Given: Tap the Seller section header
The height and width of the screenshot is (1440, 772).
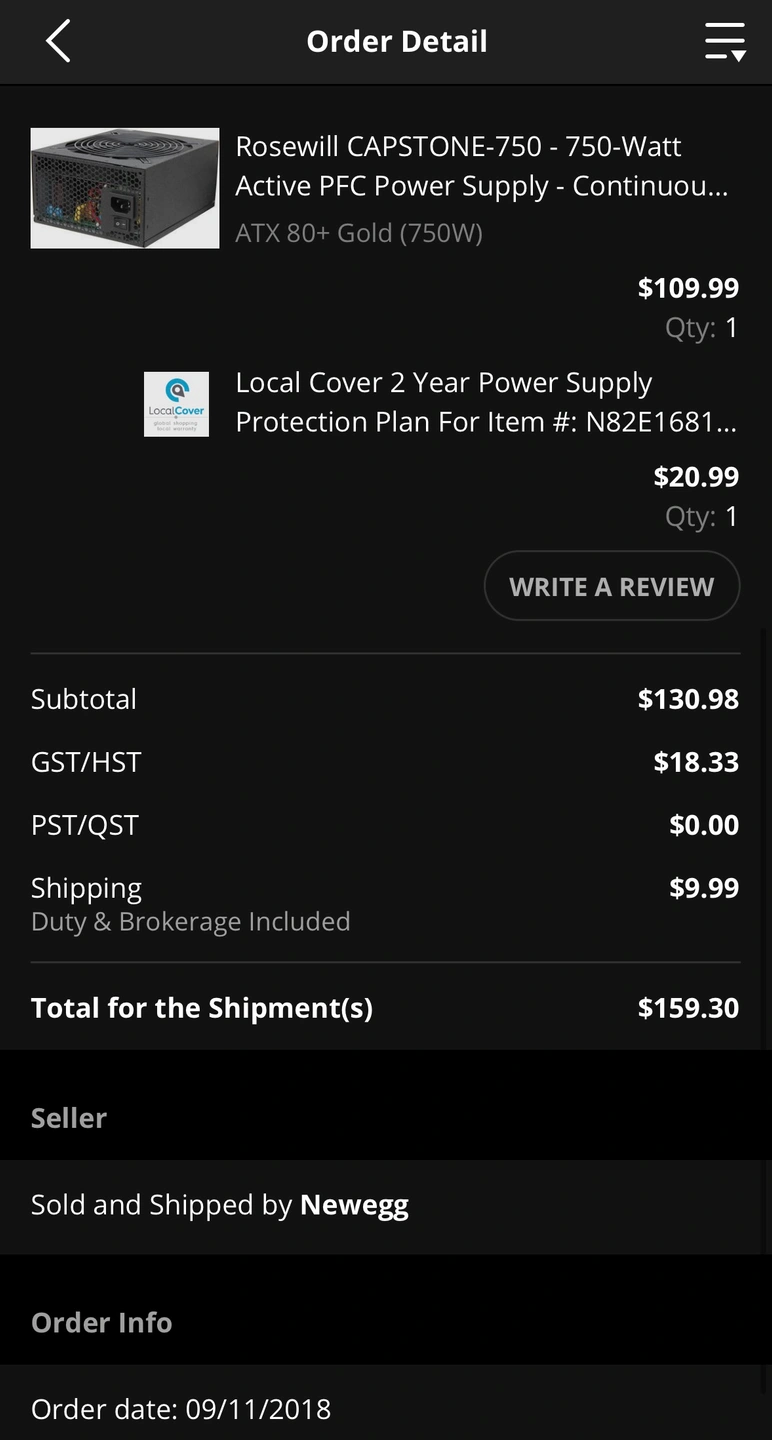Looking at the screenshot, I should [69, 1118].
